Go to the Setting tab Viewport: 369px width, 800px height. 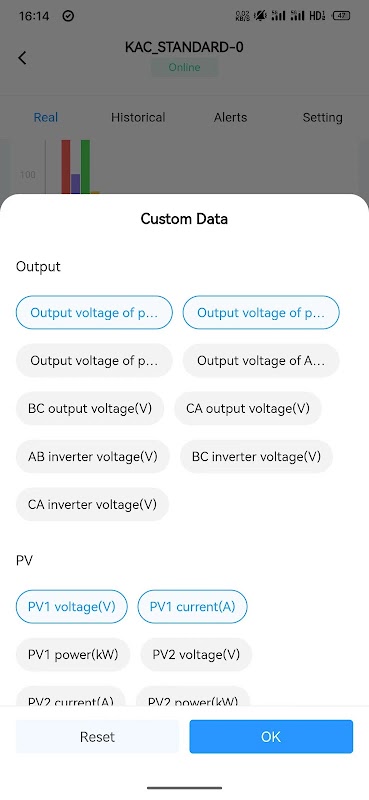point(322,117)
